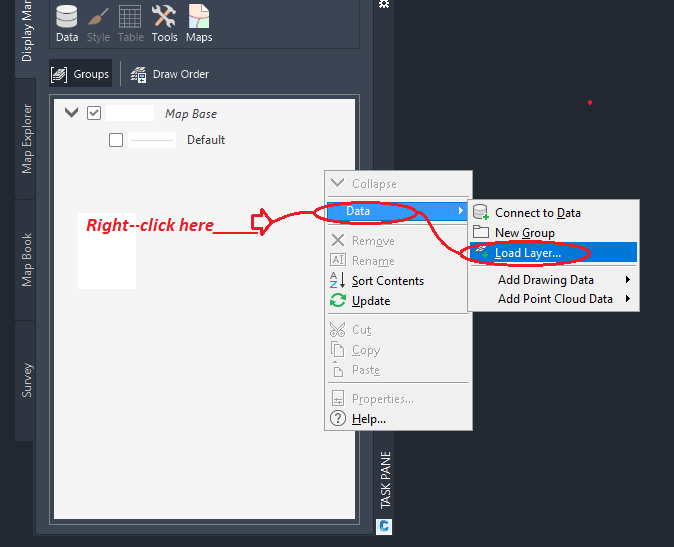Click the blue C icon below task pane

(x=384, y=526)
